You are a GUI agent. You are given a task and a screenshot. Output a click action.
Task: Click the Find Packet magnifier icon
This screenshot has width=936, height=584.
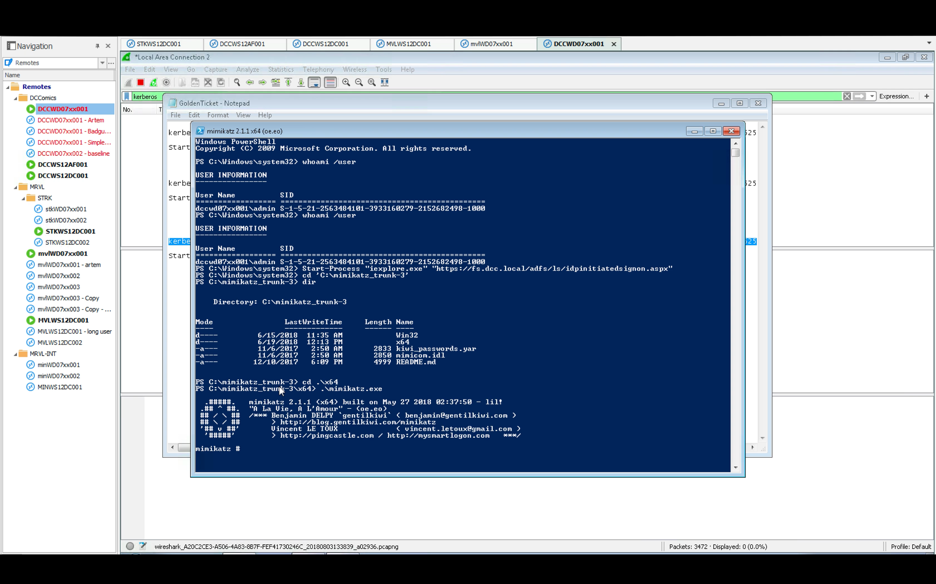pos(237,82)
